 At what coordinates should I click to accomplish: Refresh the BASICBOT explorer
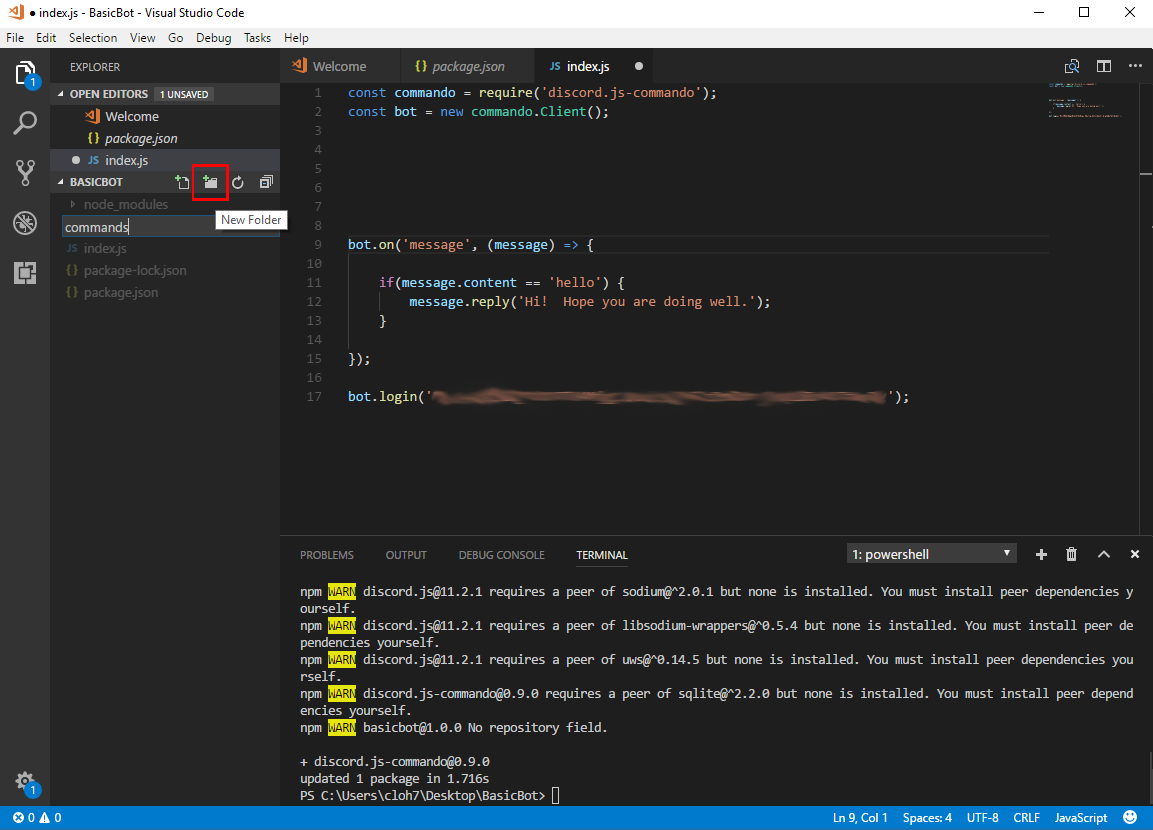pyautogui.click(x=238, y=182)
